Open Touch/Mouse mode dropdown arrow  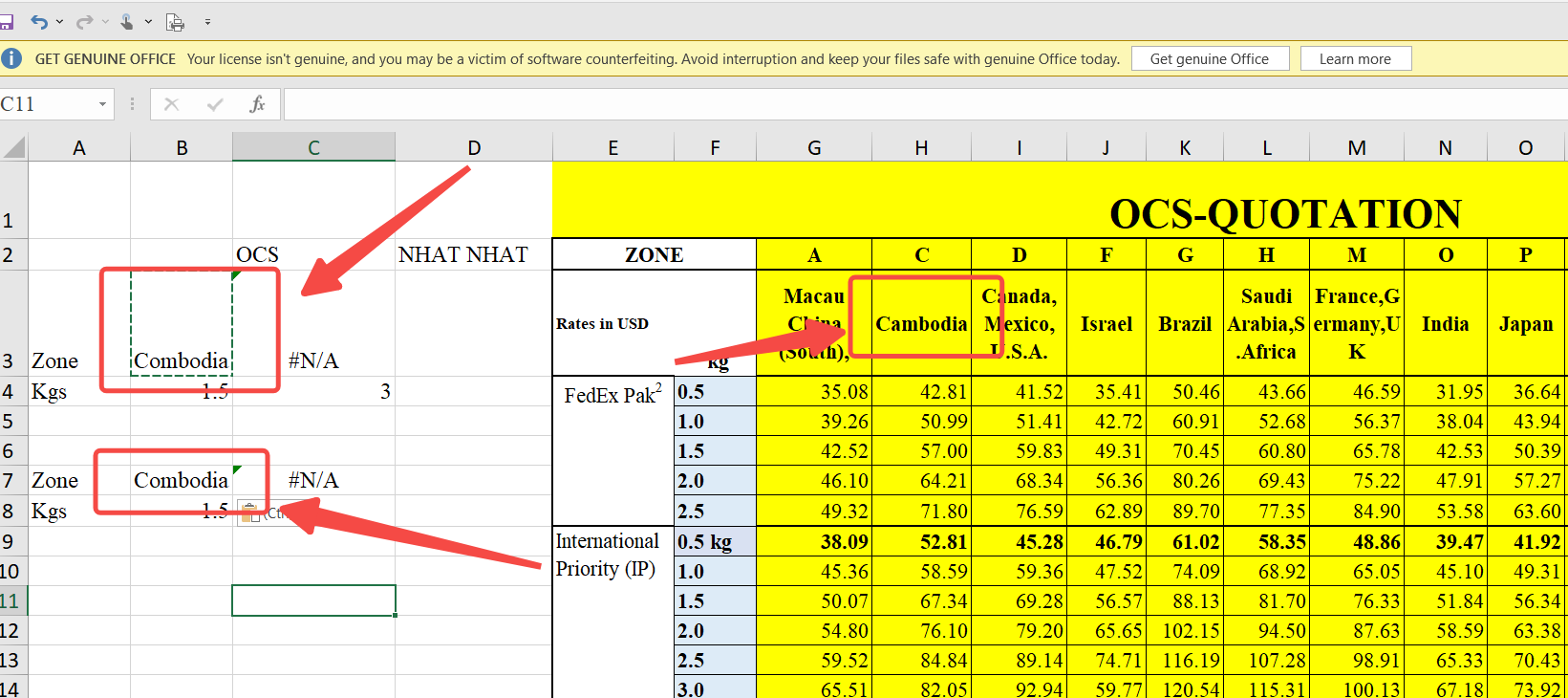tap(148, 21)
